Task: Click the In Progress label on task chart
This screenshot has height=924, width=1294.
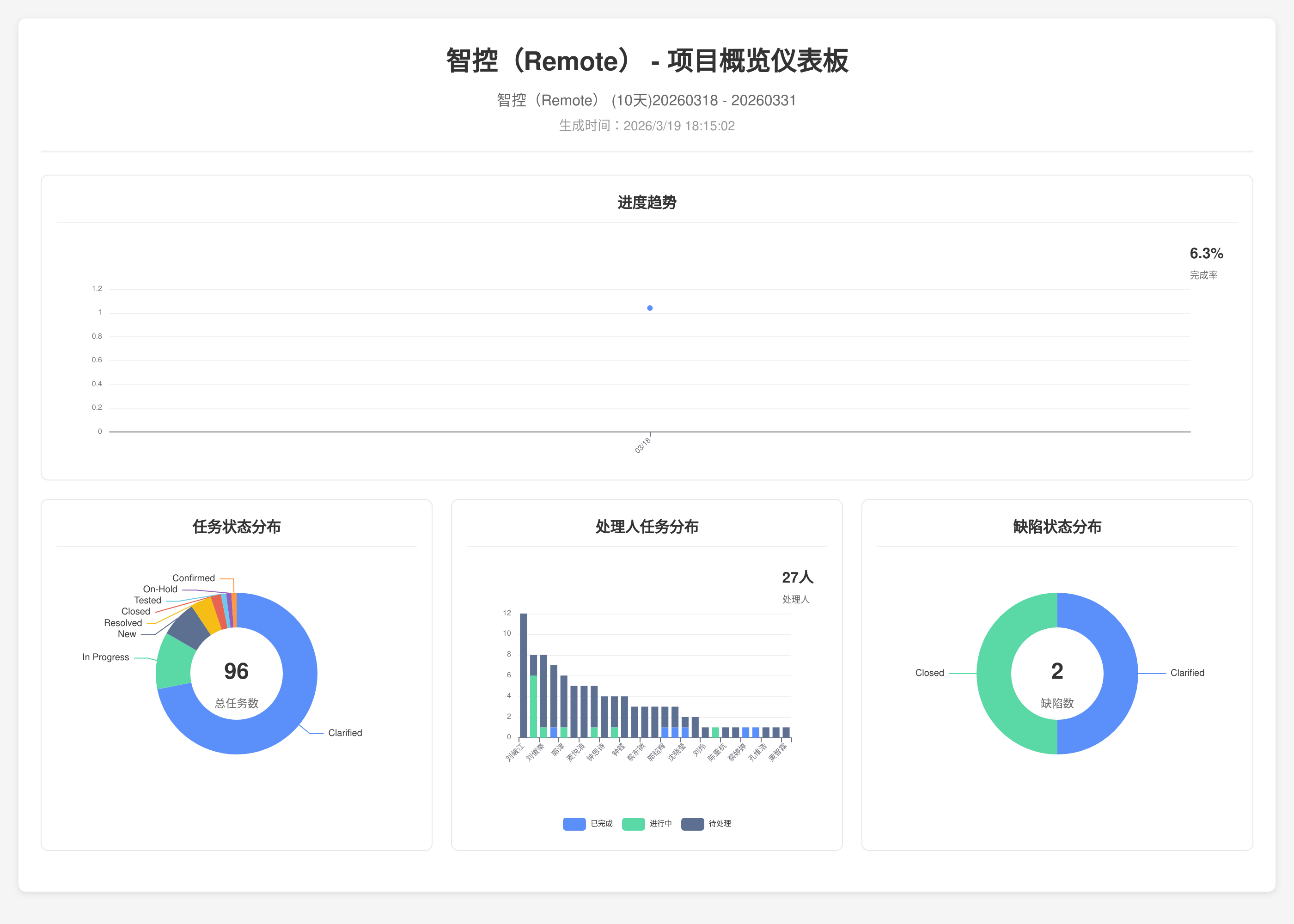Action: pyautogui.click(x=105, y=657)
